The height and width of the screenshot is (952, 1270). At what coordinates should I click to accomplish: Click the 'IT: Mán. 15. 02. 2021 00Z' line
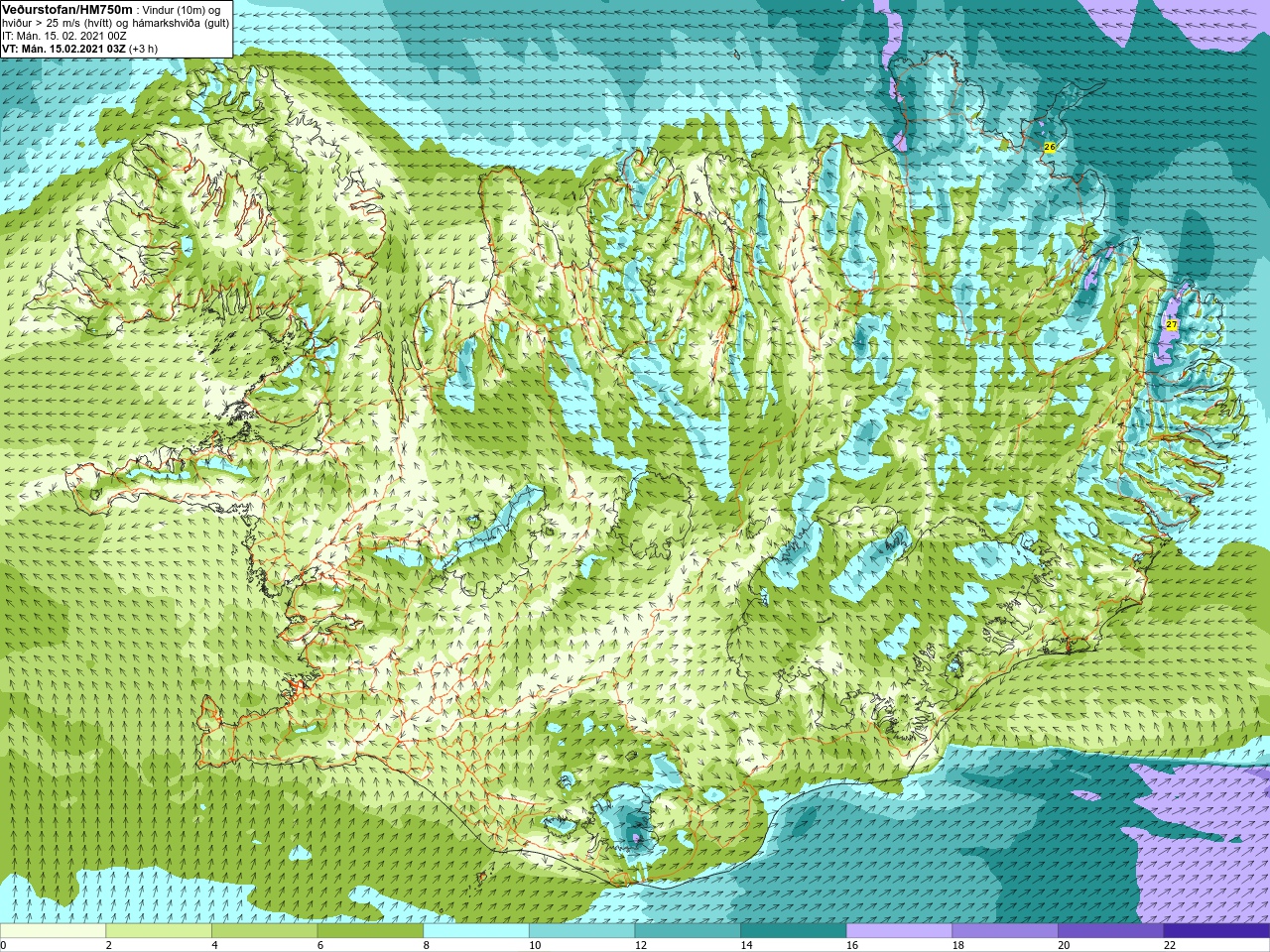(x=63, y=35)
